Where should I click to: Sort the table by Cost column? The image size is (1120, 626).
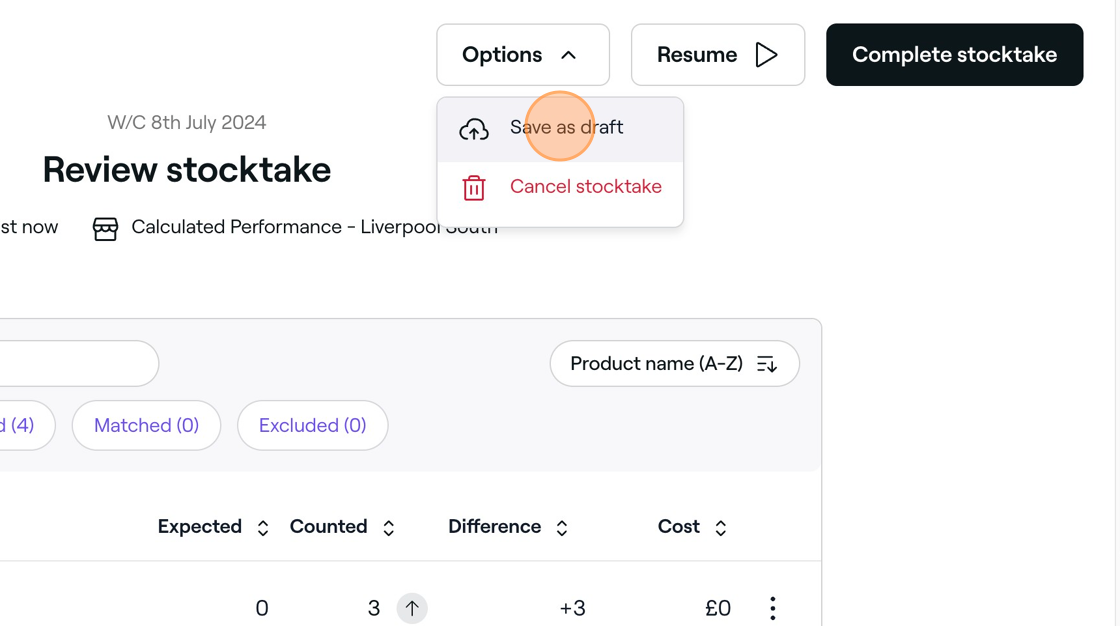721,528
